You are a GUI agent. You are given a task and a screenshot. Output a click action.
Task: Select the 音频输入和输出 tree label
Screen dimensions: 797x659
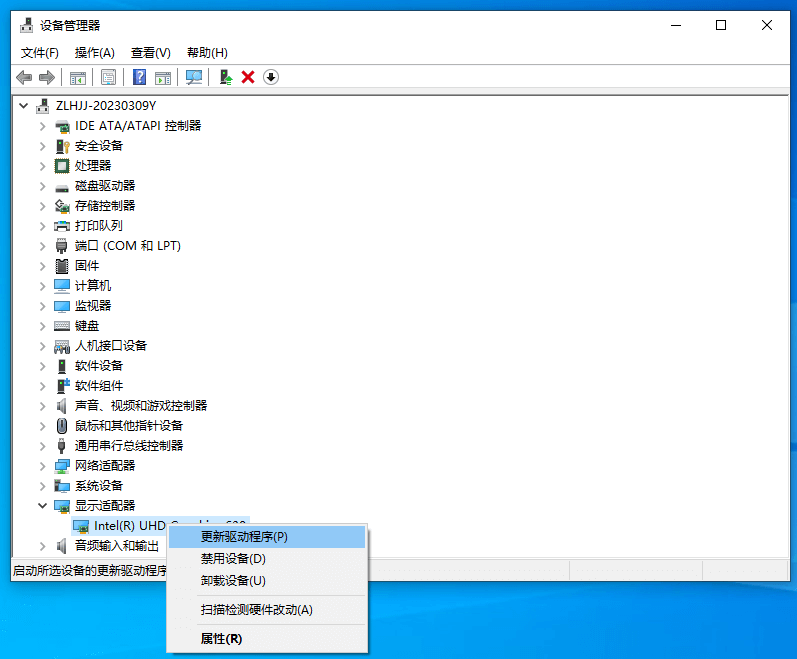117,546
